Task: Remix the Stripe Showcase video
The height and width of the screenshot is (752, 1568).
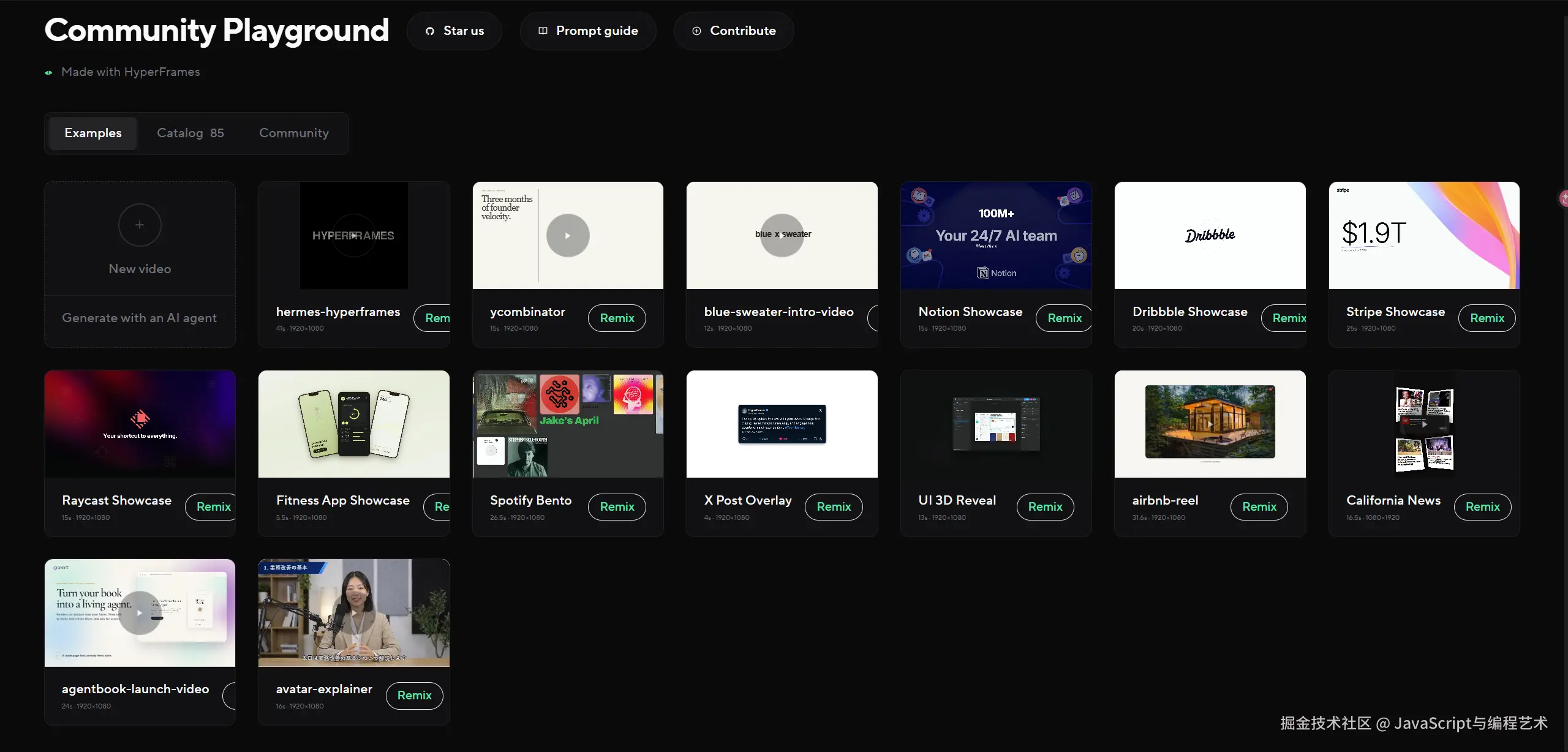Action: [x=1487, y=318]
